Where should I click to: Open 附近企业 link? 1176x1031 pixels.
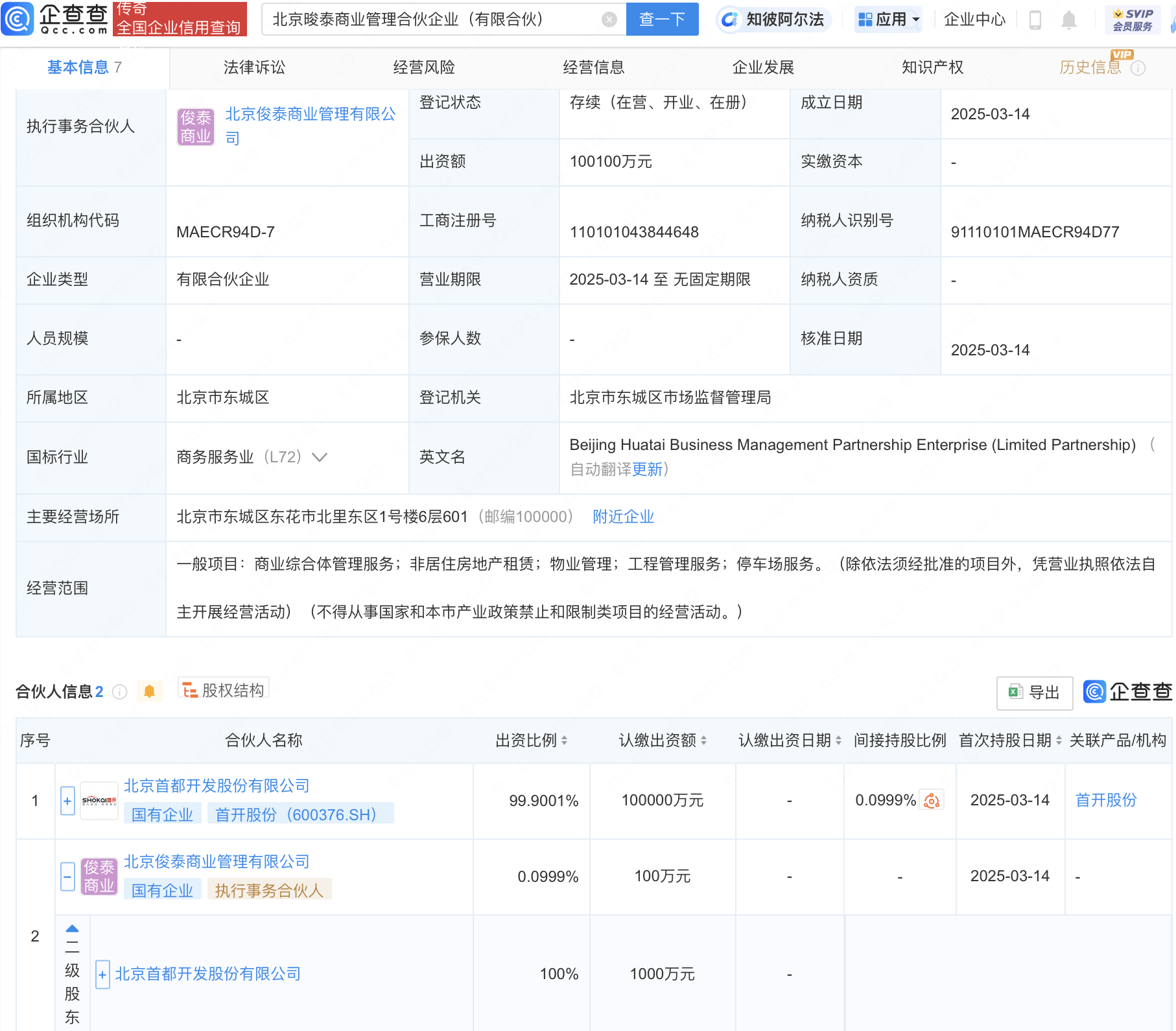tap(623, 517)
